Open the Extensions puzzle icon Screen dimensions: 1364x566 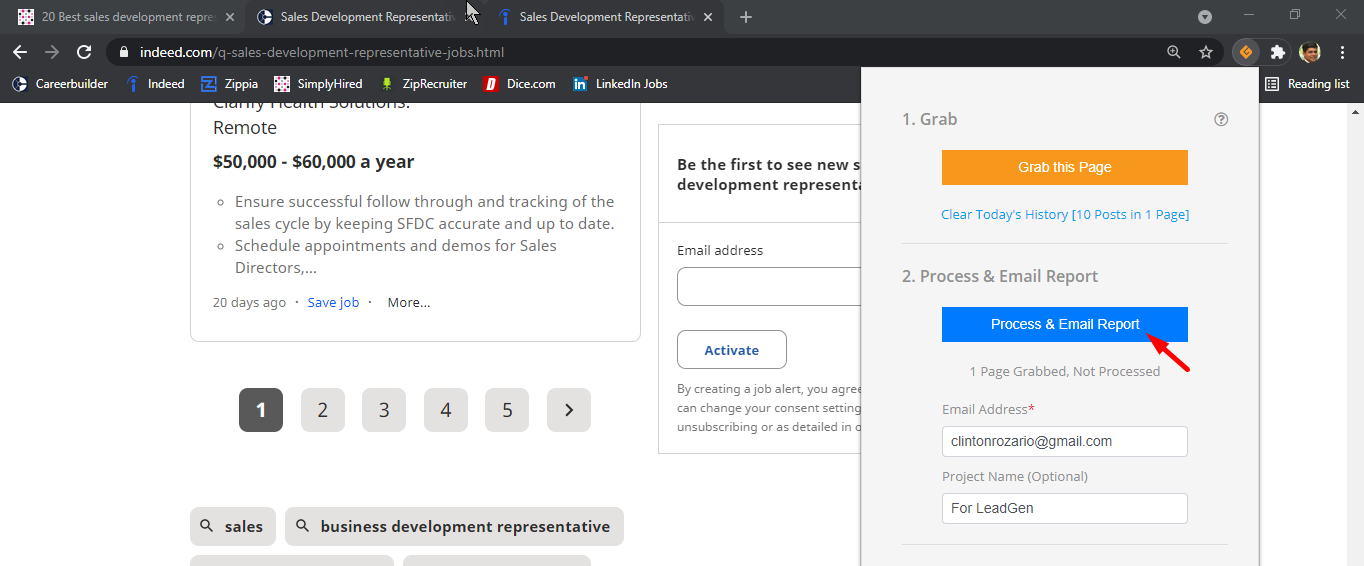click(x=1277, y=52)
